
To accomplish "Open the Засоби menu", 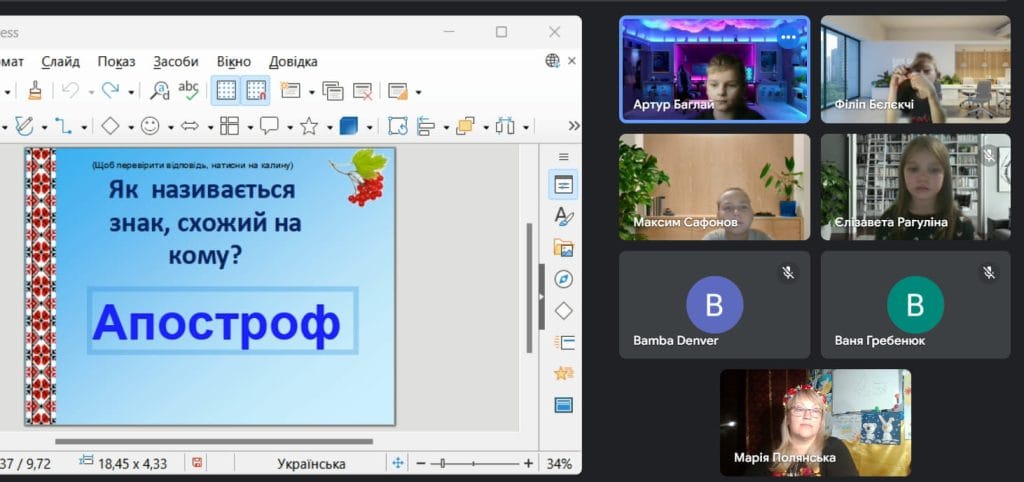I will pyautogui.click(x=176, y=61).
